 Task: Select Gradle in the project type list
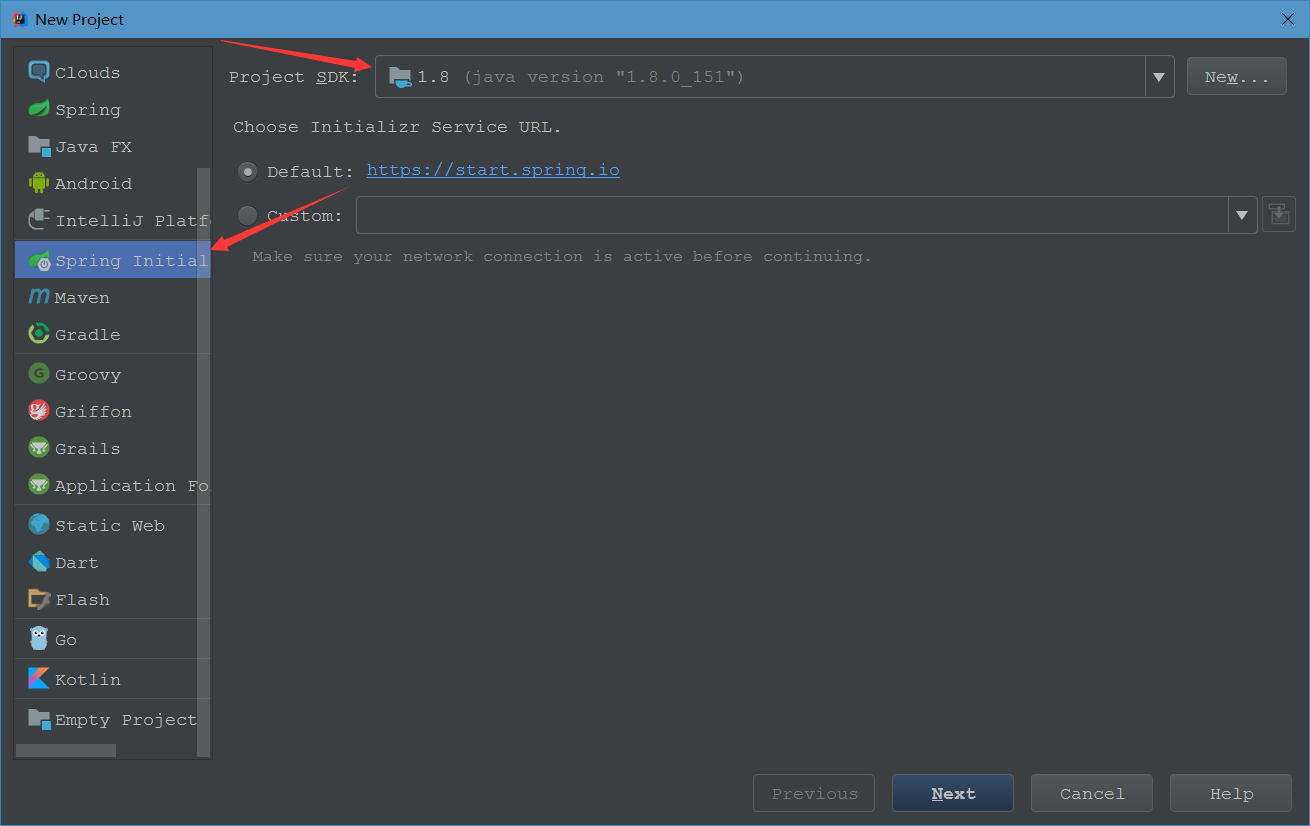(x=113, y=334)
